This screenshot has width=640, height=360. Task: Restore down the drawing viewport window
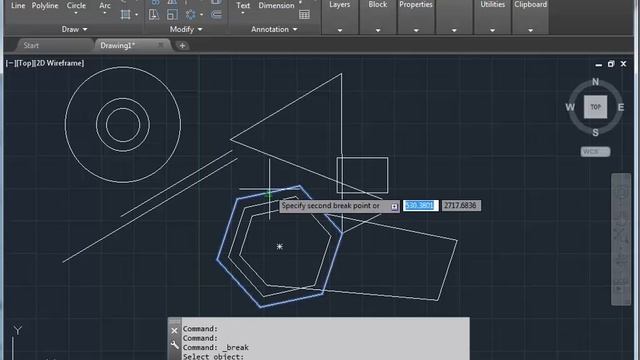(611, 64)
